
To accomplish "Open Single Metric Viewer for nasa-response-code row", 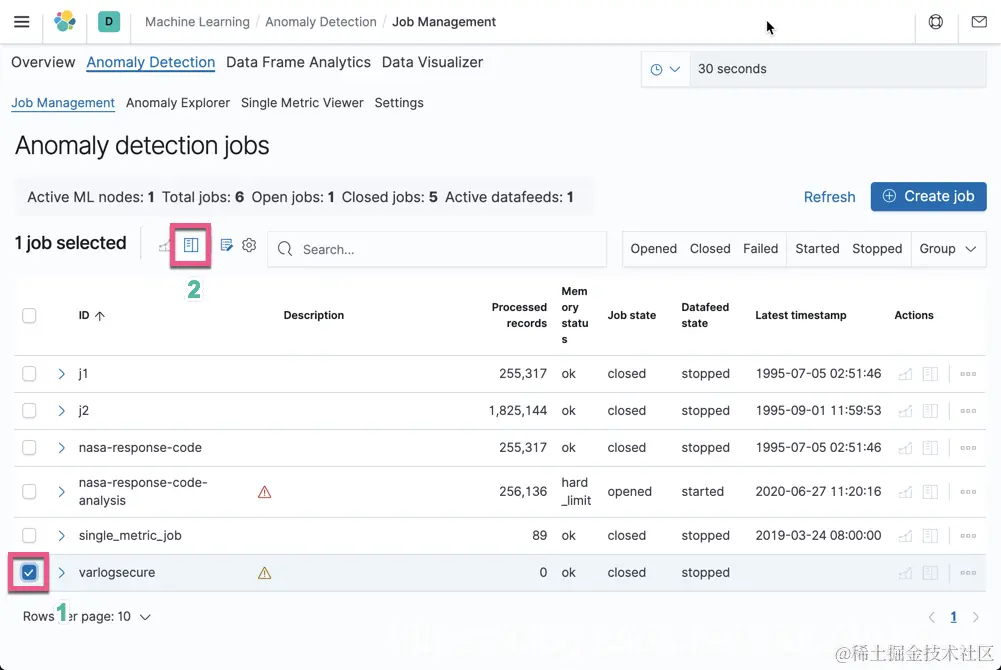I will tap(905, 448).
